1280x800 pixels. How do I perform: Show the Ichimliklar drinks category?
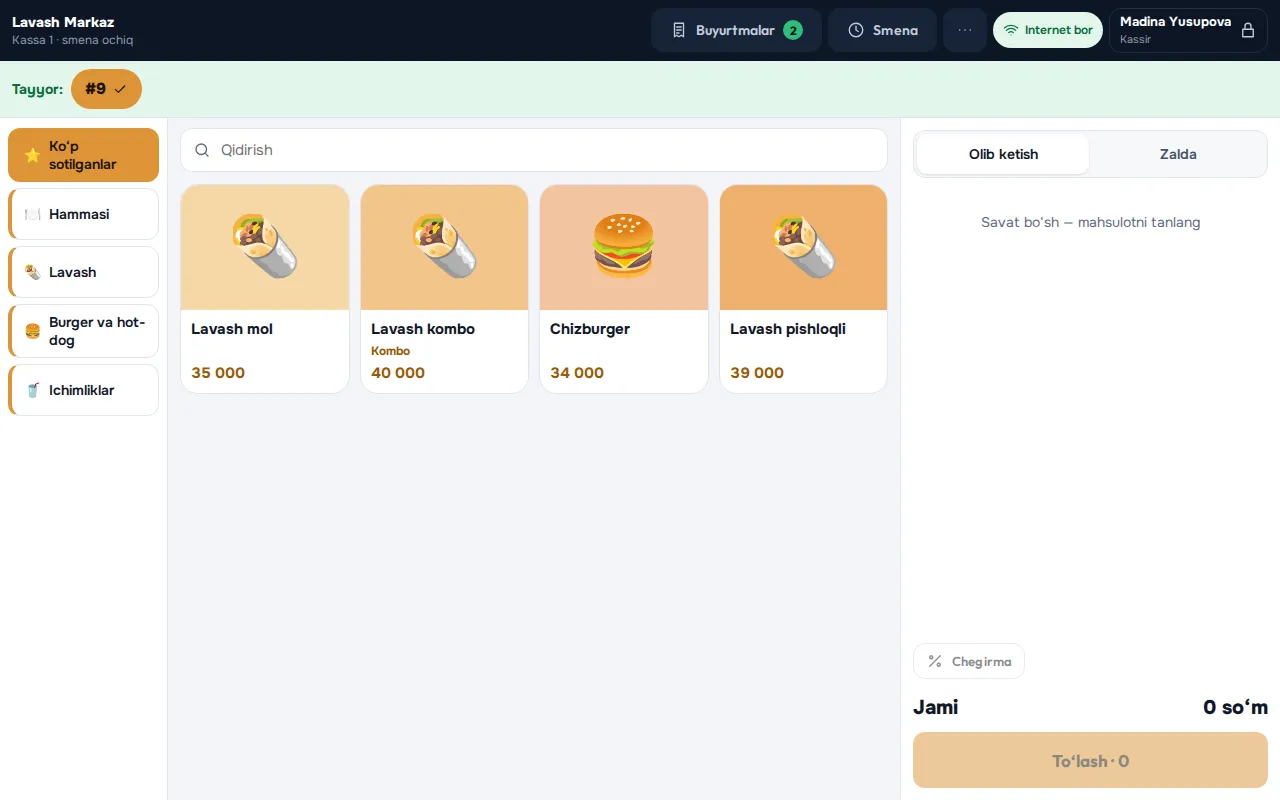[x=83, y=390]
